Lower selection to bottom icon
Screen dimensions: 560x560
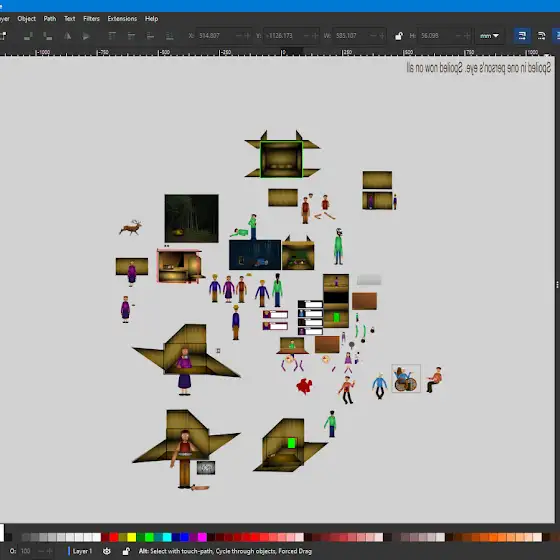(170, 36)
